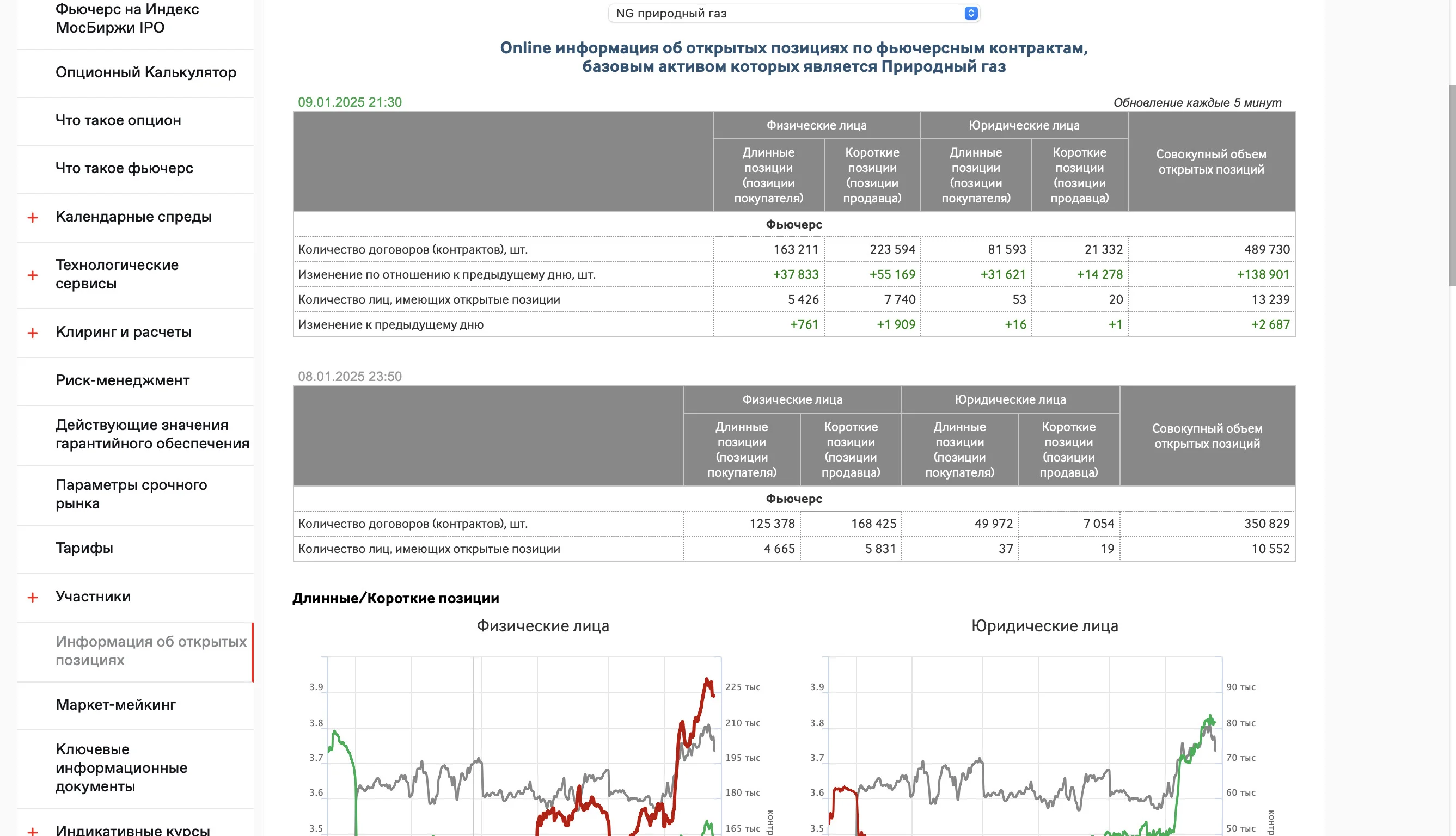
Task: Open Технологические сервисы section
Action: [117, 274]
